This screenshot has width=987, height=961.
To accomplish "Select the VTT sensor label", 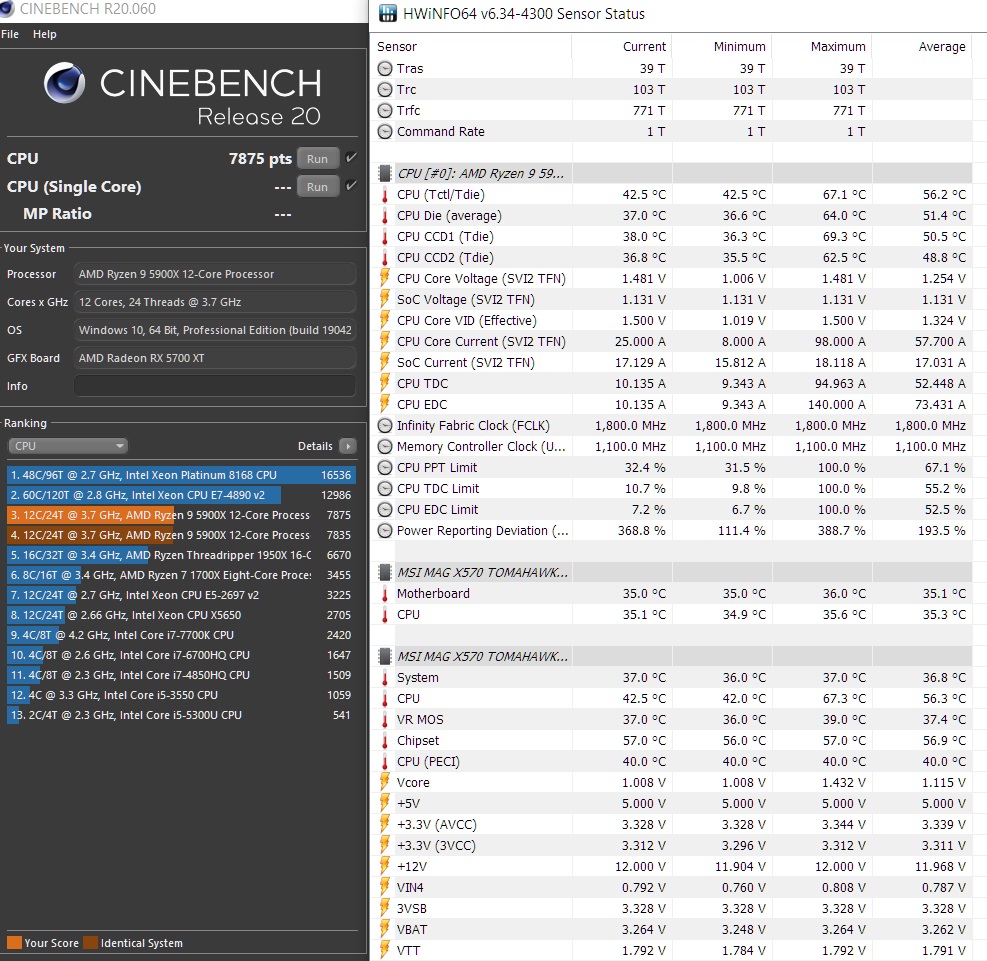I will pyautogui.click(x=409, y=950).
